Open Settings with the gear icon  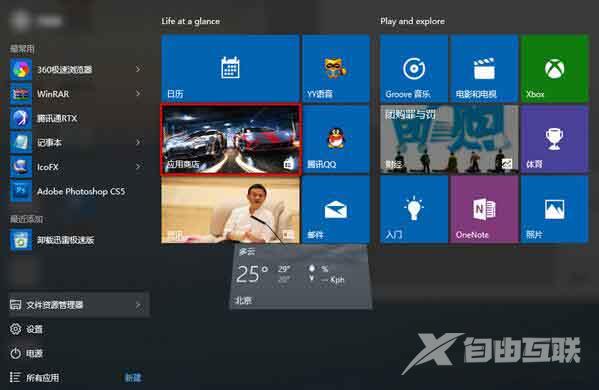[x=27, y=329]
